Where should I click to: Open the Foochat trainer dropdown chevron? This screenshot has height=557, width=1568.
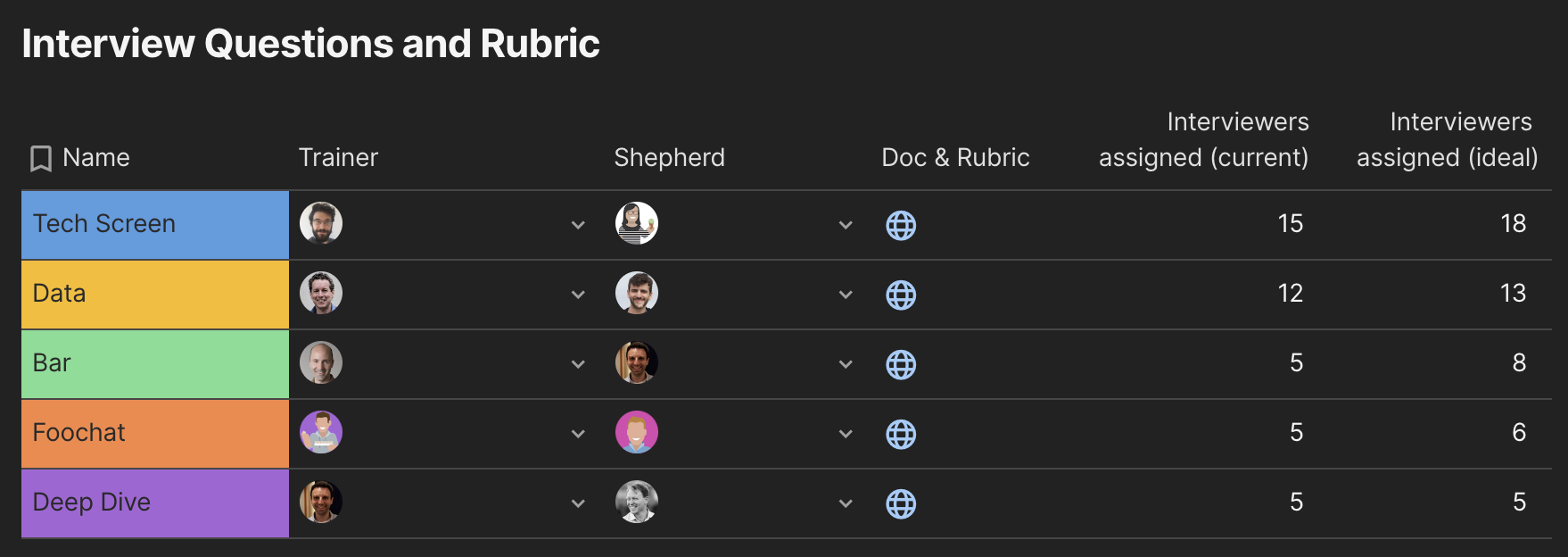pos(578,434)
